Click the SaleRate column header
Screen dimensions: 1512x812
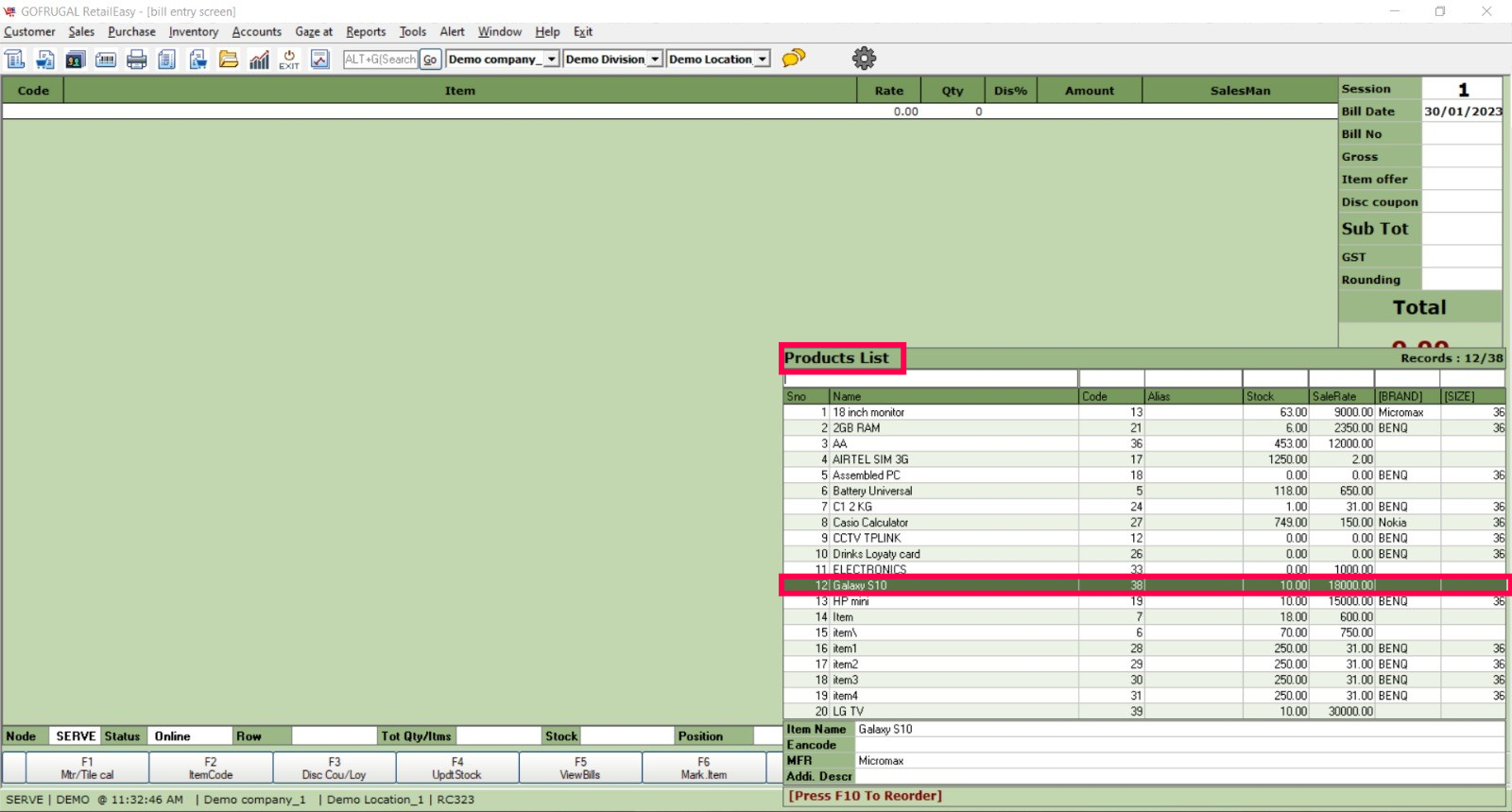coord(1342,396)
